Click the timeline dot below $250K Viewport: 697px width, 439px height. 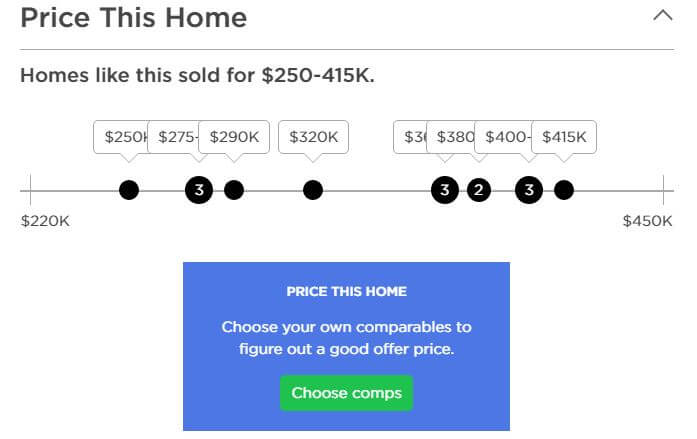pos(129,190)
